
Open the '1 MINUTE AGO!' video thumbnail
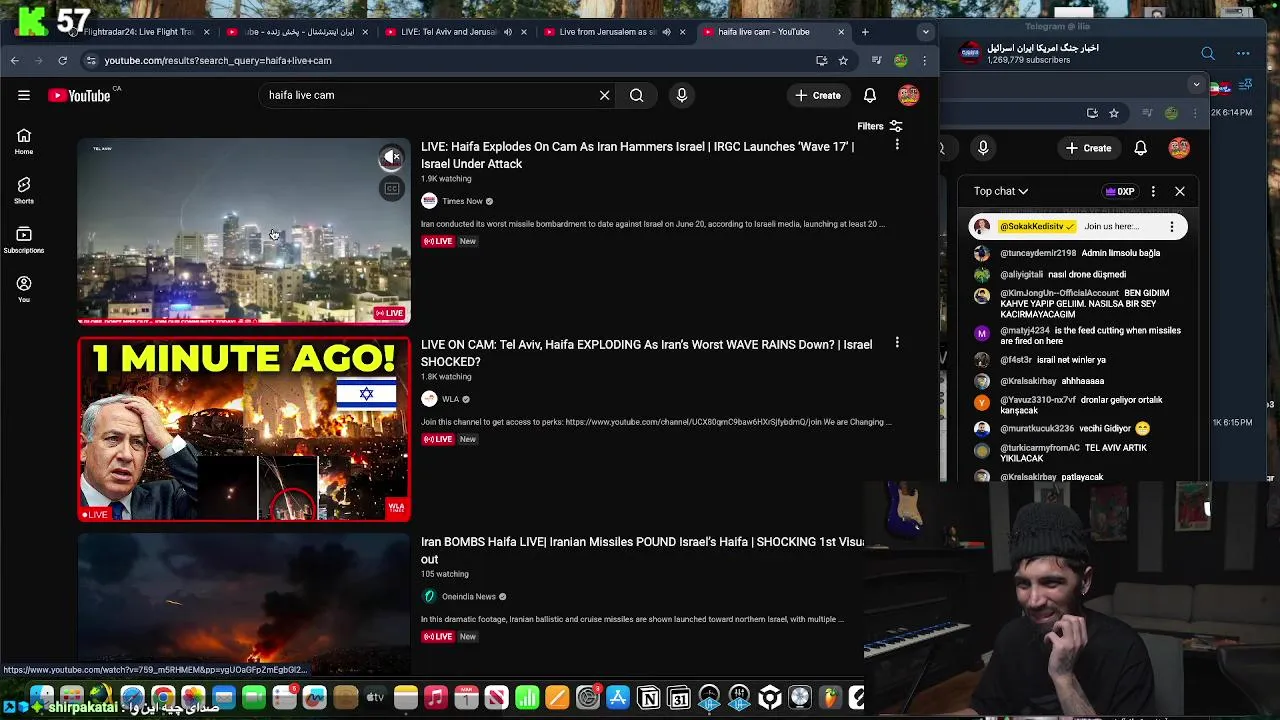(244, 429)
